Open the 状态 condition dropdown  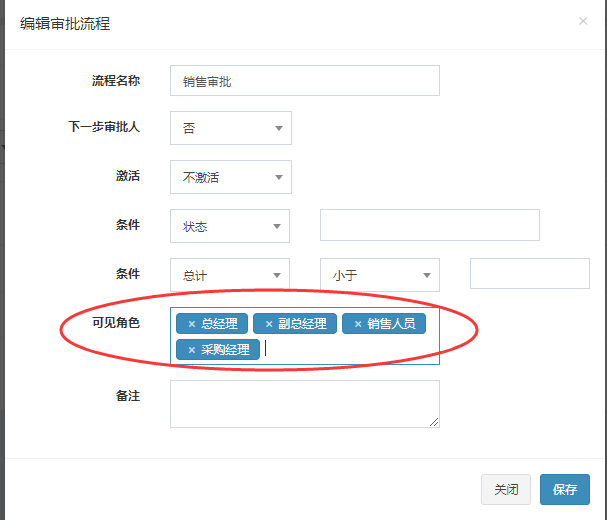coord(230,226)
